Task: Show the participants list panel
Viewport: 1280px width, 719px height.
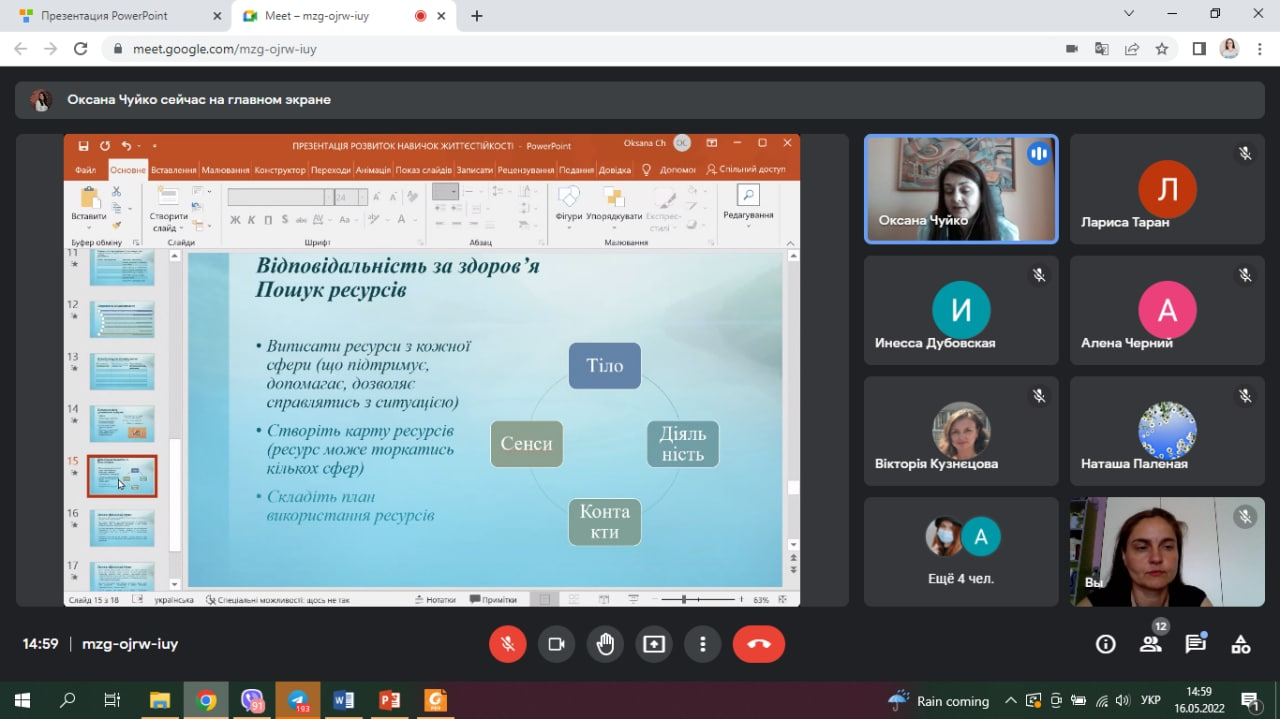Action: [x=1151, y=644]
